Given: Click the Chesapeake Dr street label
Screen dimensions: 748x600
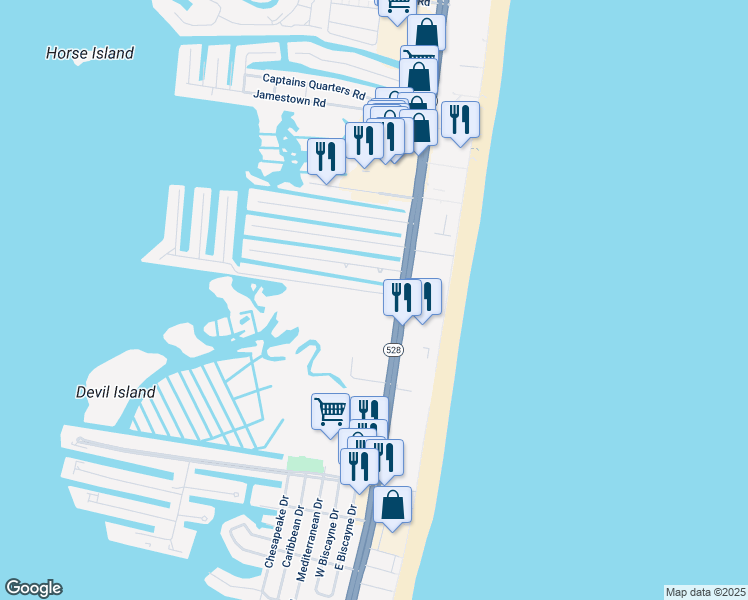Looking at the screenshot, I should [x=277, y=532].
